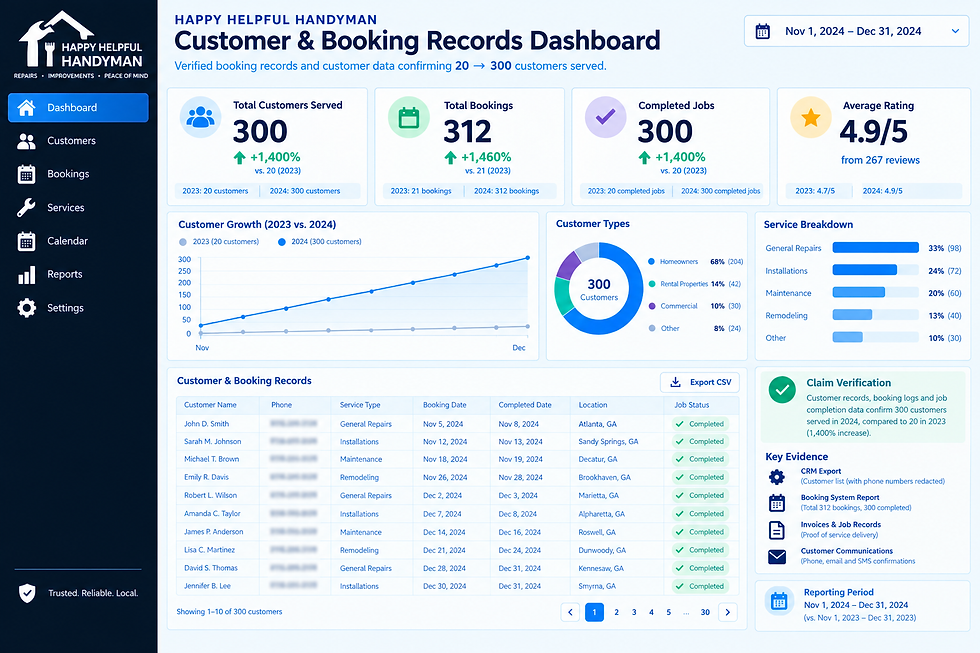Click the Customers people icon in sidebar
The image size is (980, 653).
(x=26, y=141)
